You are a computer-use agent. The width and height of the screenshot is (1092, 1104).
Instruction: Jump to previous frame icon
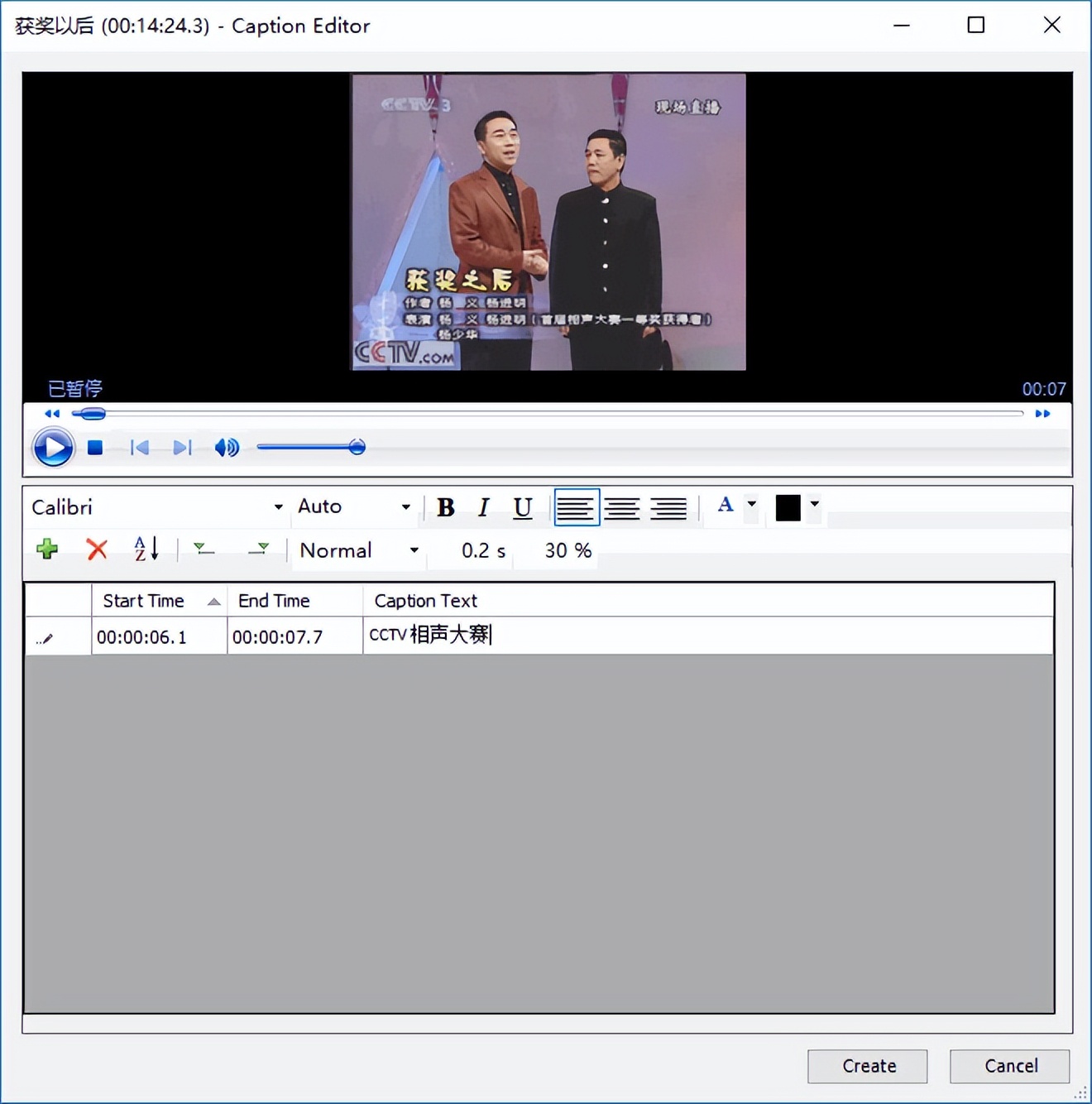(x=139, y=448)
